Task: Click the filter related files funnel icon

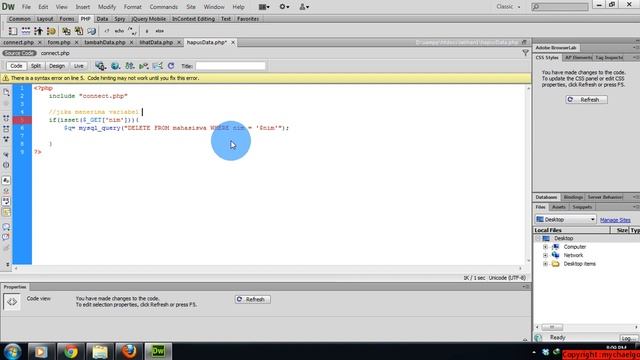Action: tap(525, 53)
